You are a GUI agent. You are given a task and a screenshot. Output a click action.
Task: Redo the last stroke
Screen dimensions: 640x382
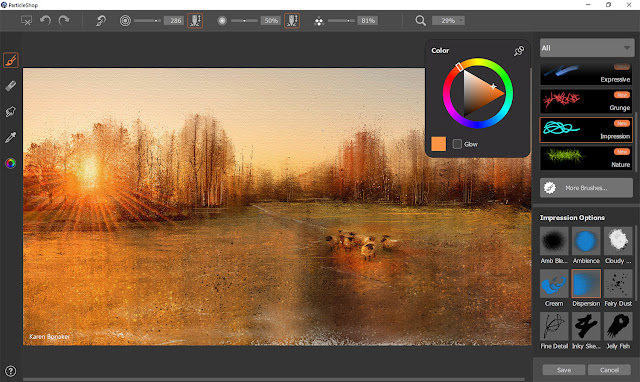tap(64, 20)
